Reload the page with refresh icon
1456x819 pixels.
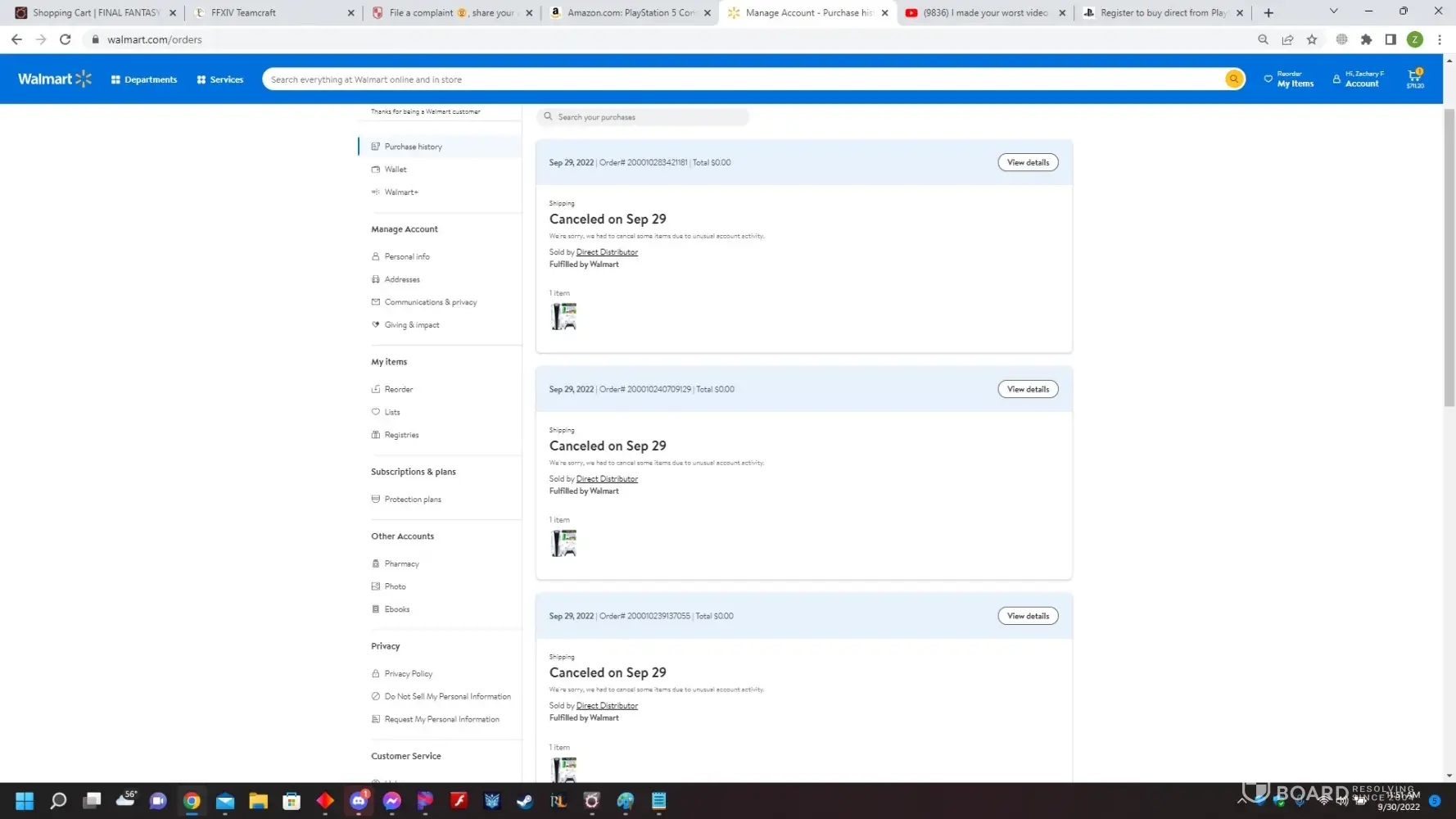tap(66, 39)
